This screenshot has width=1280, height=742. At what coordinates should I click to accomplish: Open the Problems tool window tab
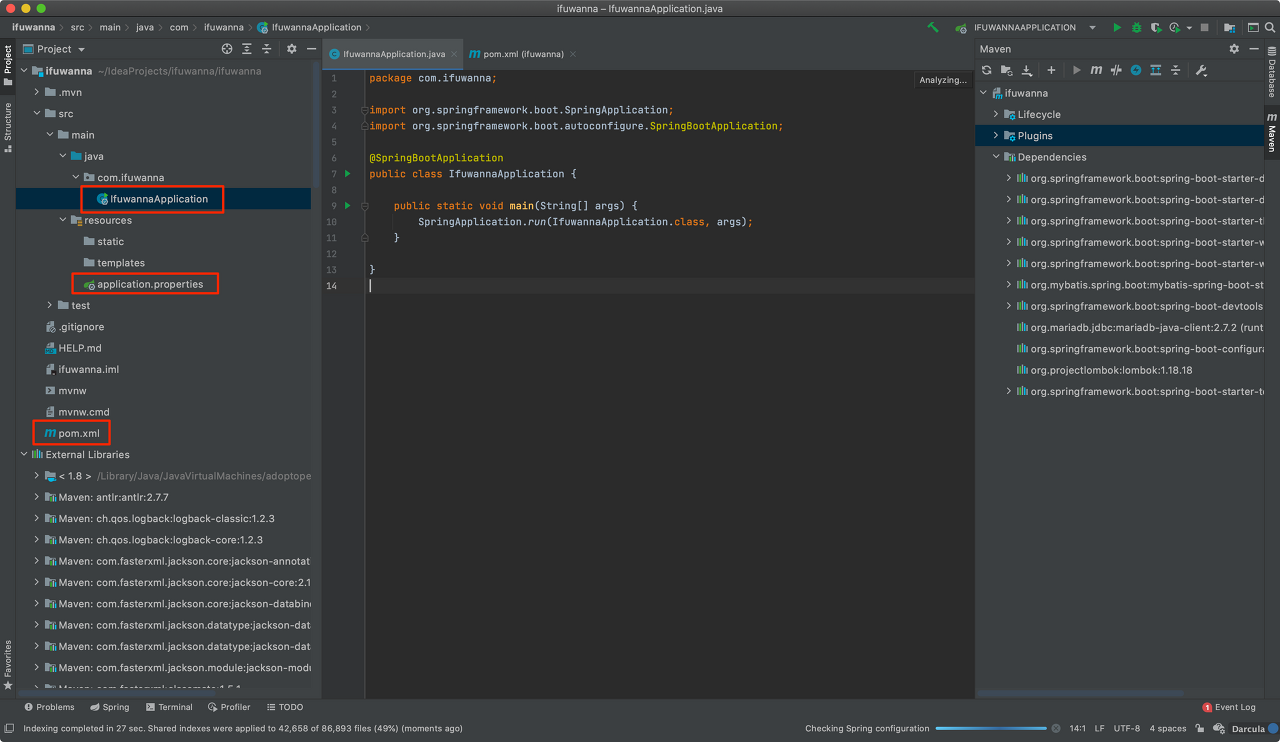(x=49, y=707)
